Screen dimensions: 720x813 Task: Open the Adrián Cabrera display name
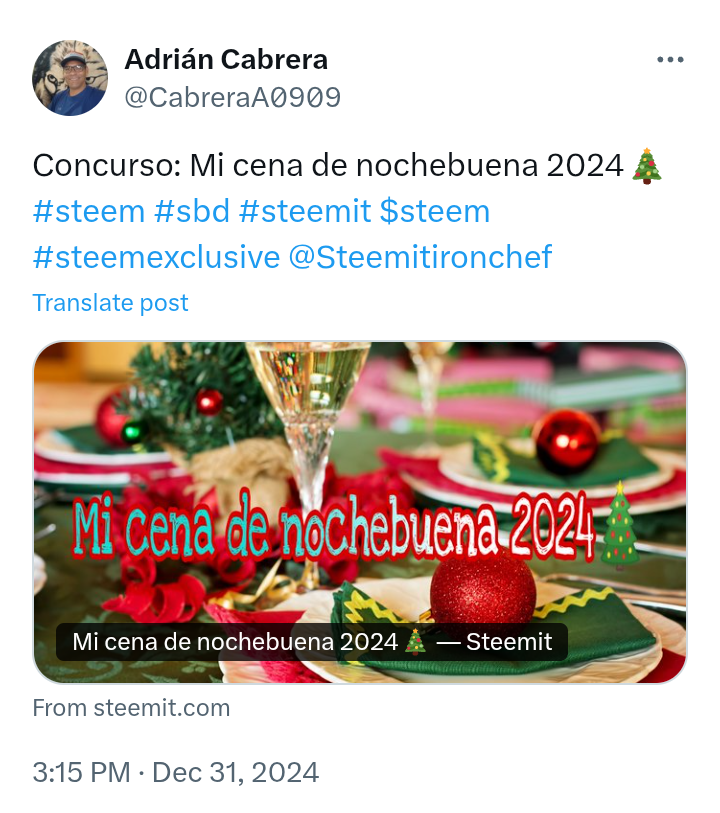point(226,59)
